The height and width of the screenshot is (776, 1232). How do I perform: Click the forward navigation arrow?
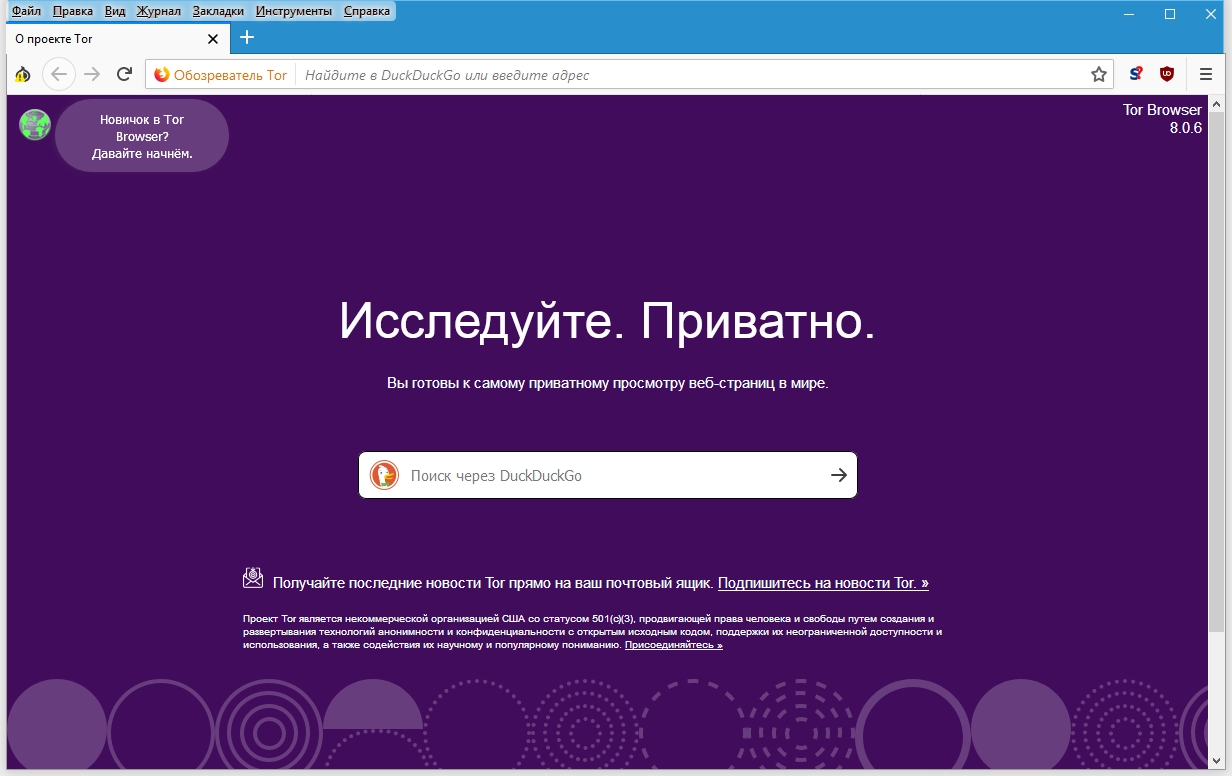coord(92,74)
